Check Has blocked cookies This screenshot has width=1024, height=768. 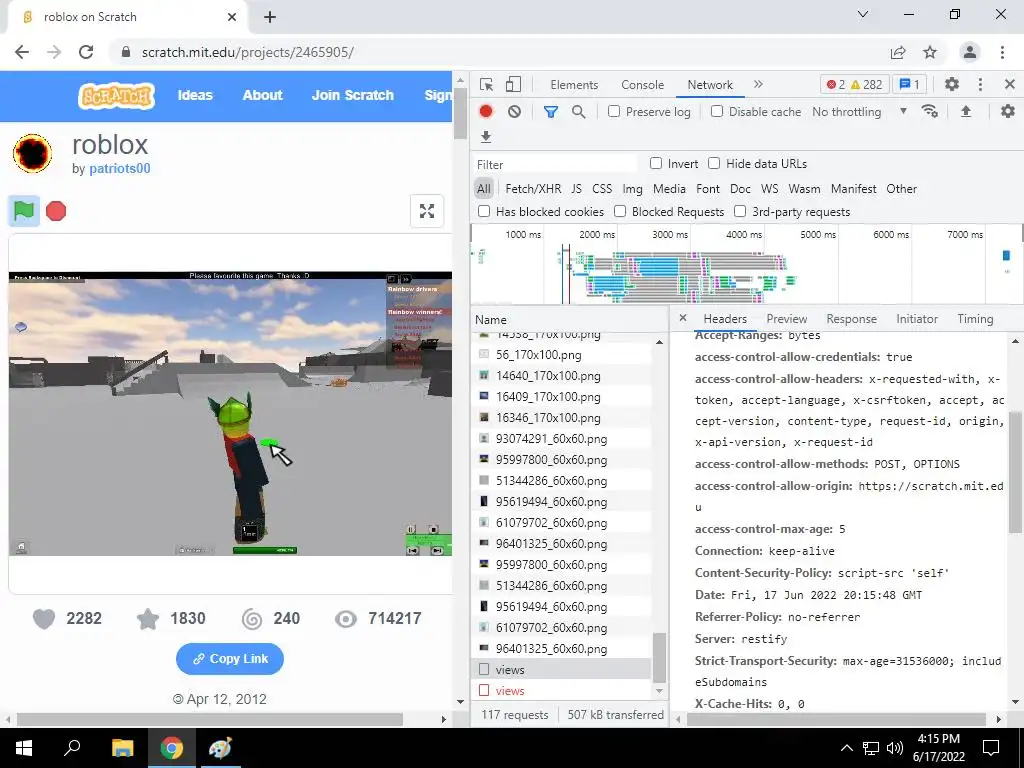tap(484, 212)
